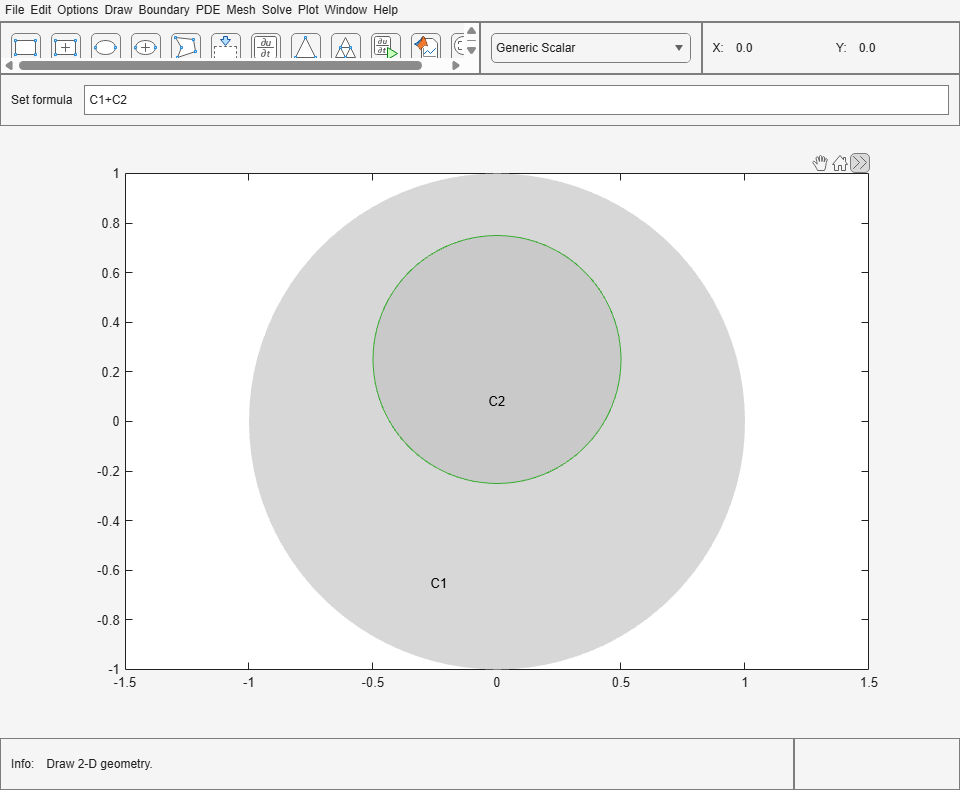Open the Generic Scalar application dropdown

[x=590, y=47]
